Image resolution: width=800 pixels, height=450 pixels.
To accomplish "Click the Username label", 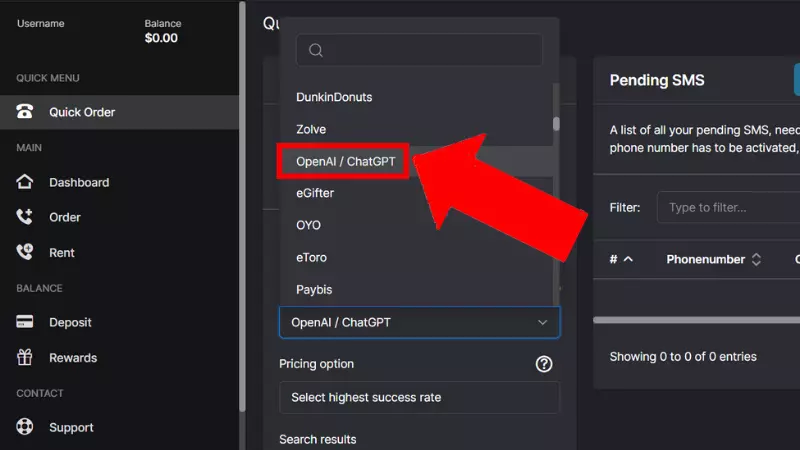I will pos(41,23).
